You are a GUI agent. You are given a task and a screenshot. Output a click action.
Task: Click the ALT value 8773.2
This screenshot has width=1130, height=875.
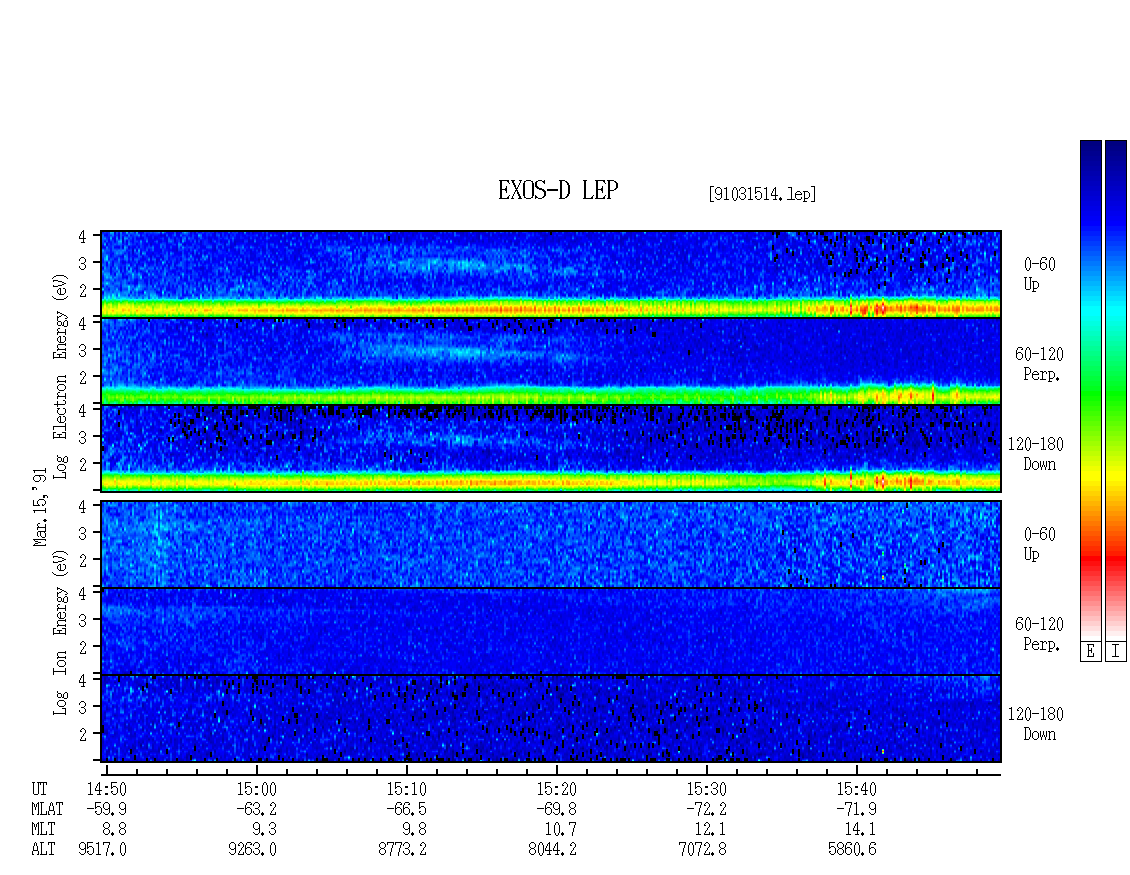pyautogui.click(x=402, y=850)
